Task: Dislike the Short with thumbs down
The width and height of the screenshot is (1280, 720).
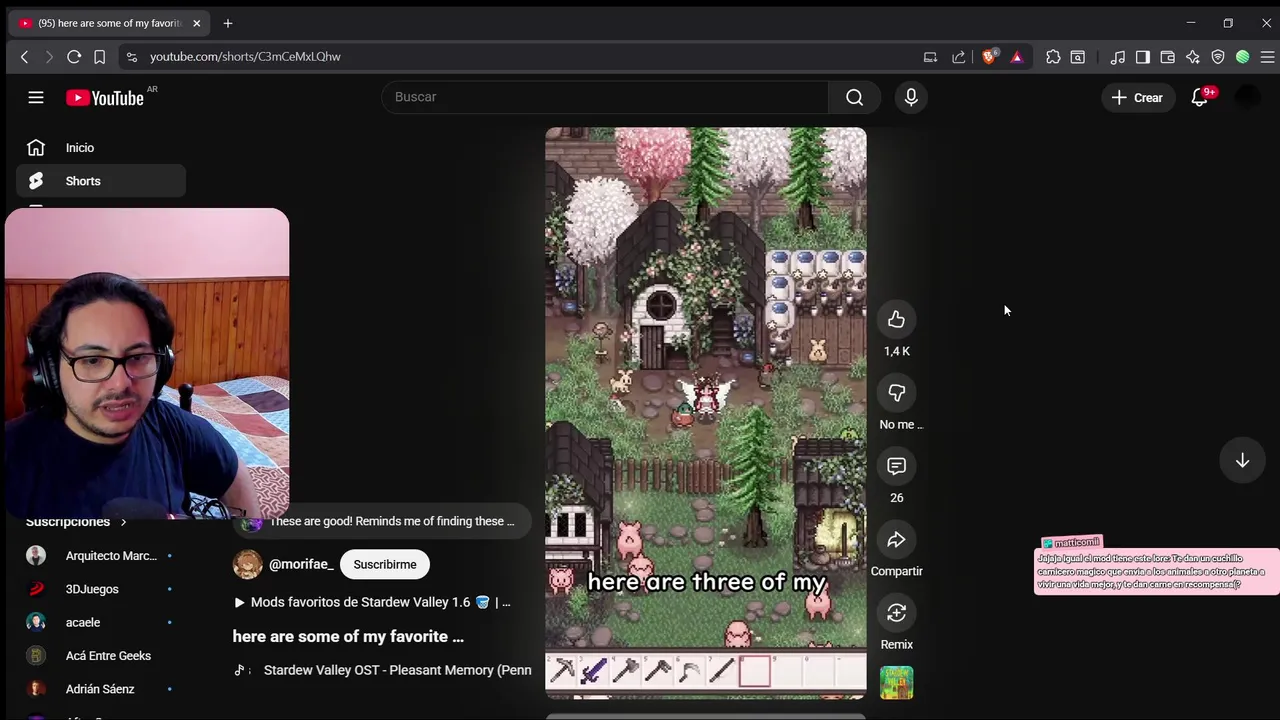Action: coord(896,393)
